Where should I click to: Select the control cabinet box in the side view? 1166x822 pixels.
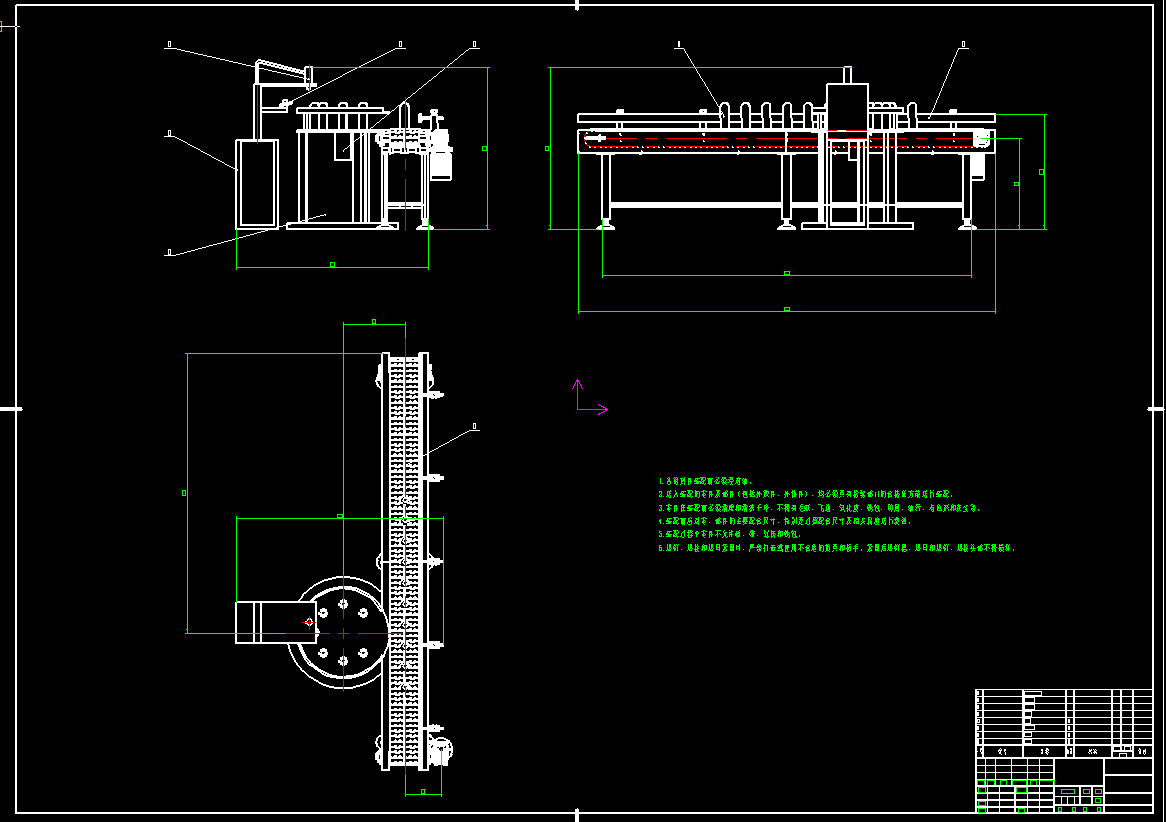(257, 184)
